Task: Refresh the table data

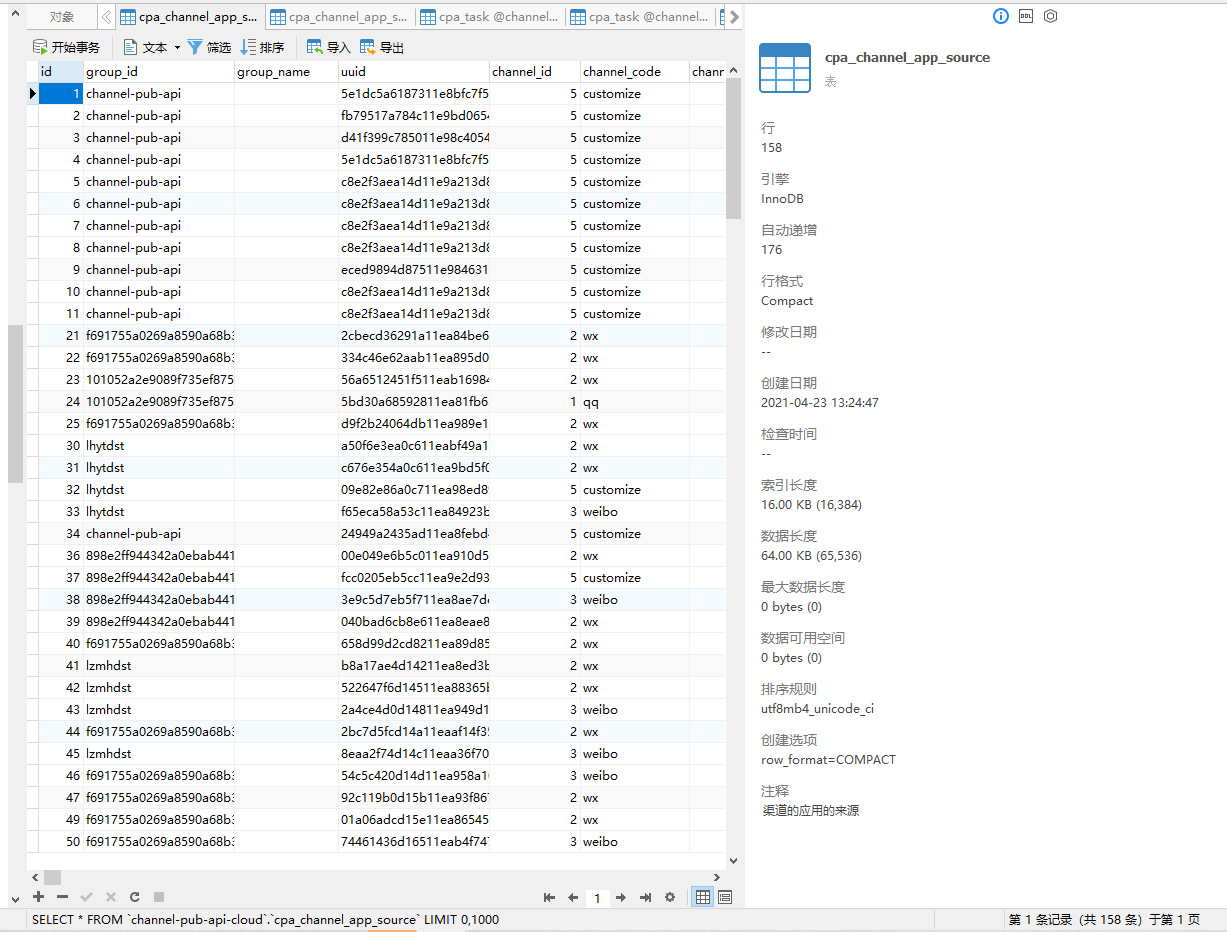Action: click(x=135, y=897)
